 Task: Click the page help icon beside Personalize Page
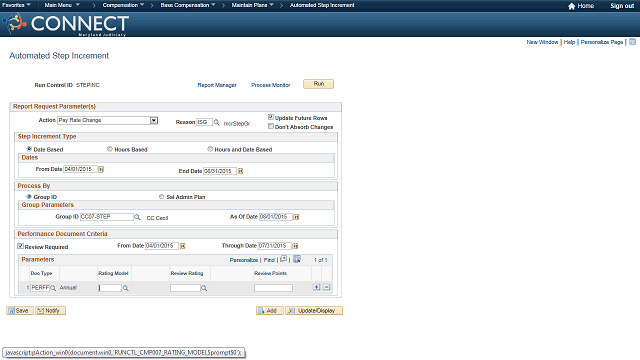[x=632, y=42]
